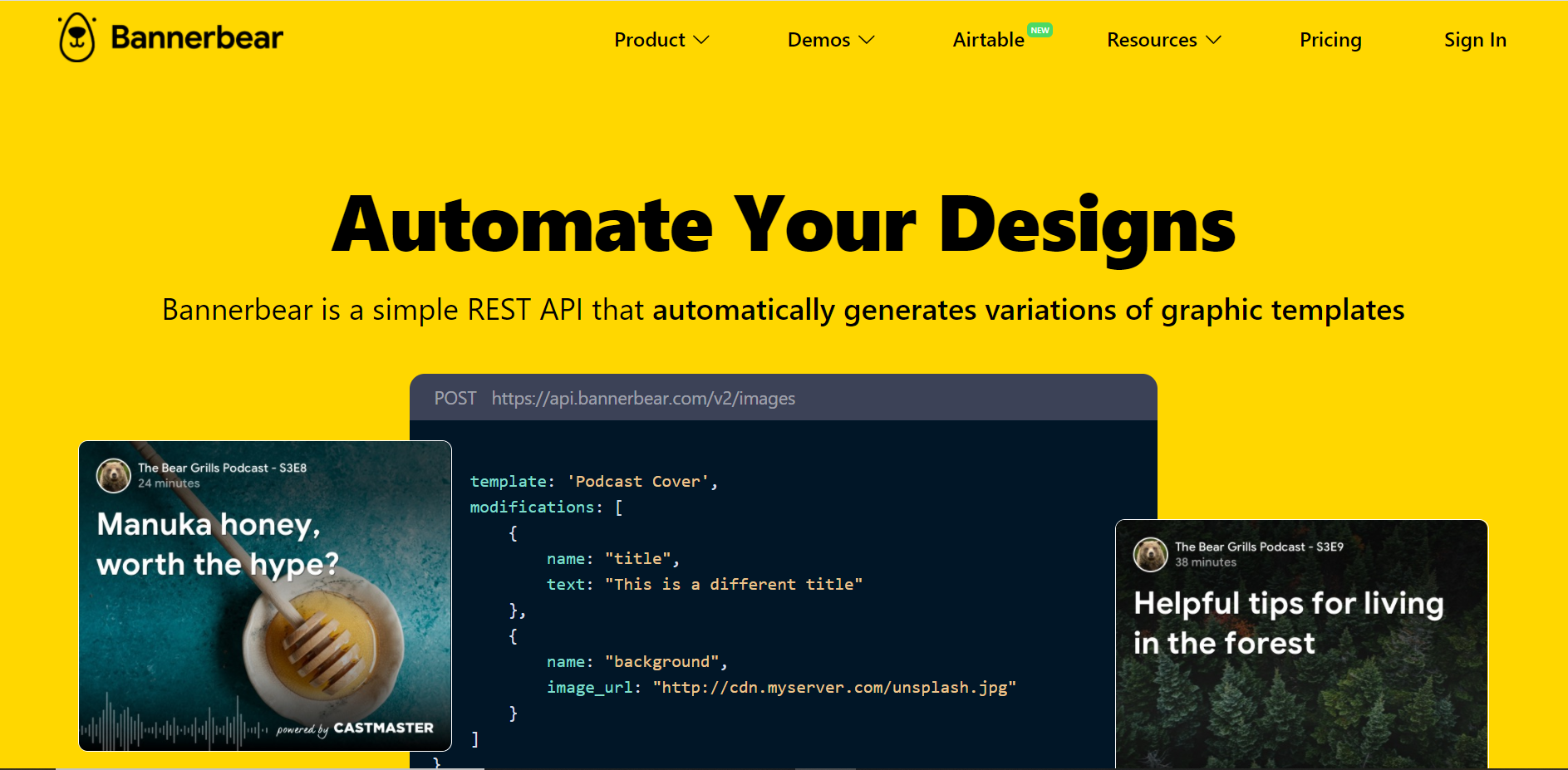This screenshot has width=1568, height=770.
Task: Click the 38 minutes duration text
Action: 1206,562
